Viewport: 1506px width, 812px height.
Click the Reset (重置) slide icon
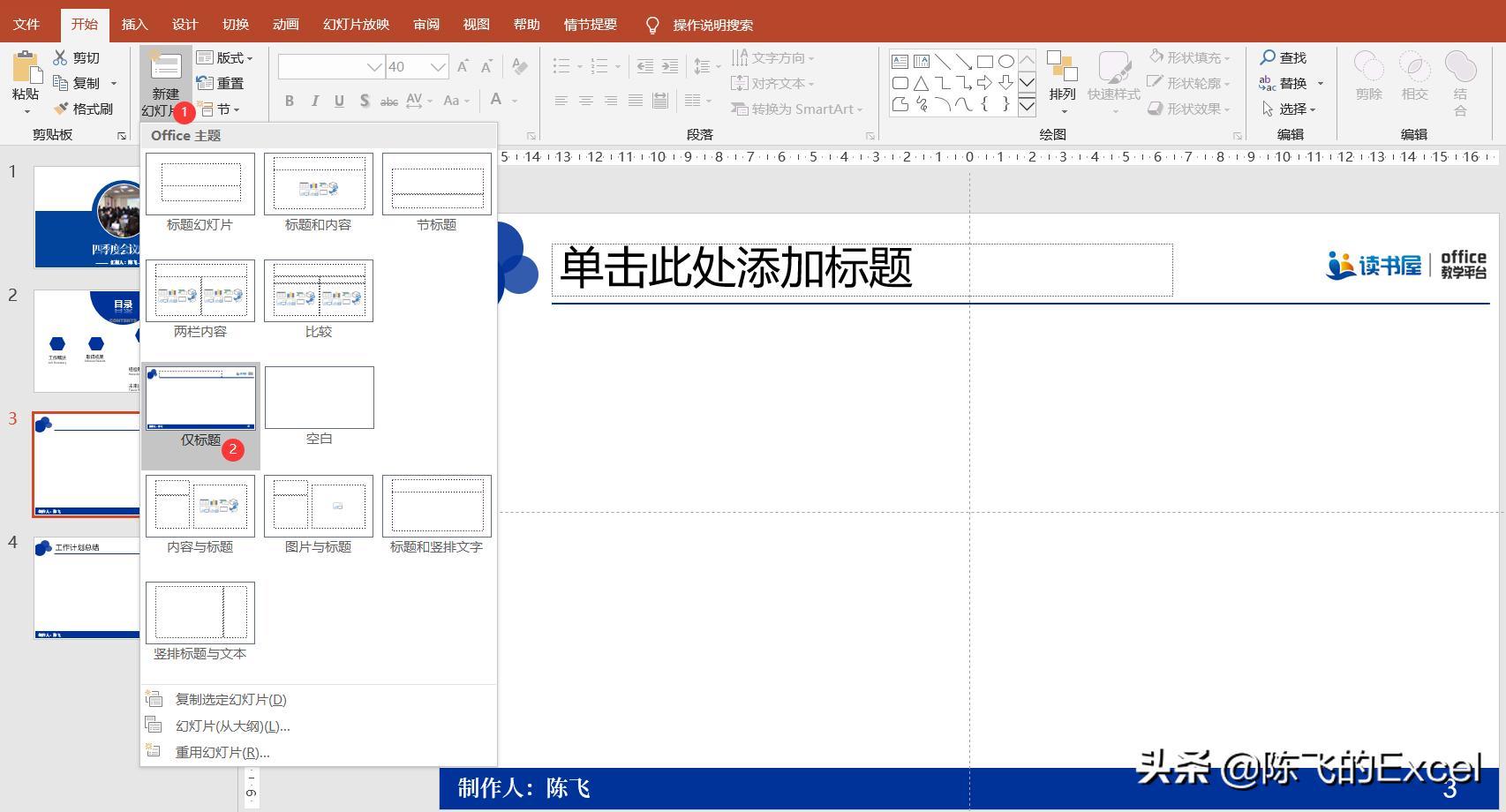point(205,83)
